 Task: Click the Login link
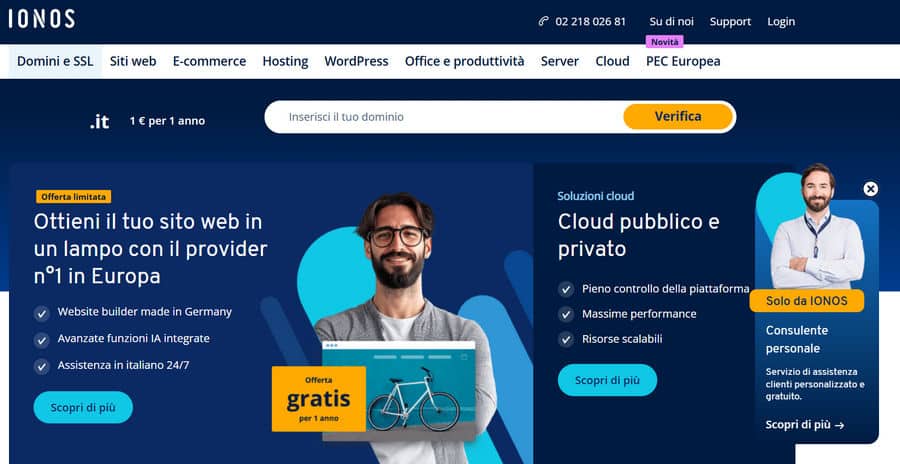(x=781, y=21)
